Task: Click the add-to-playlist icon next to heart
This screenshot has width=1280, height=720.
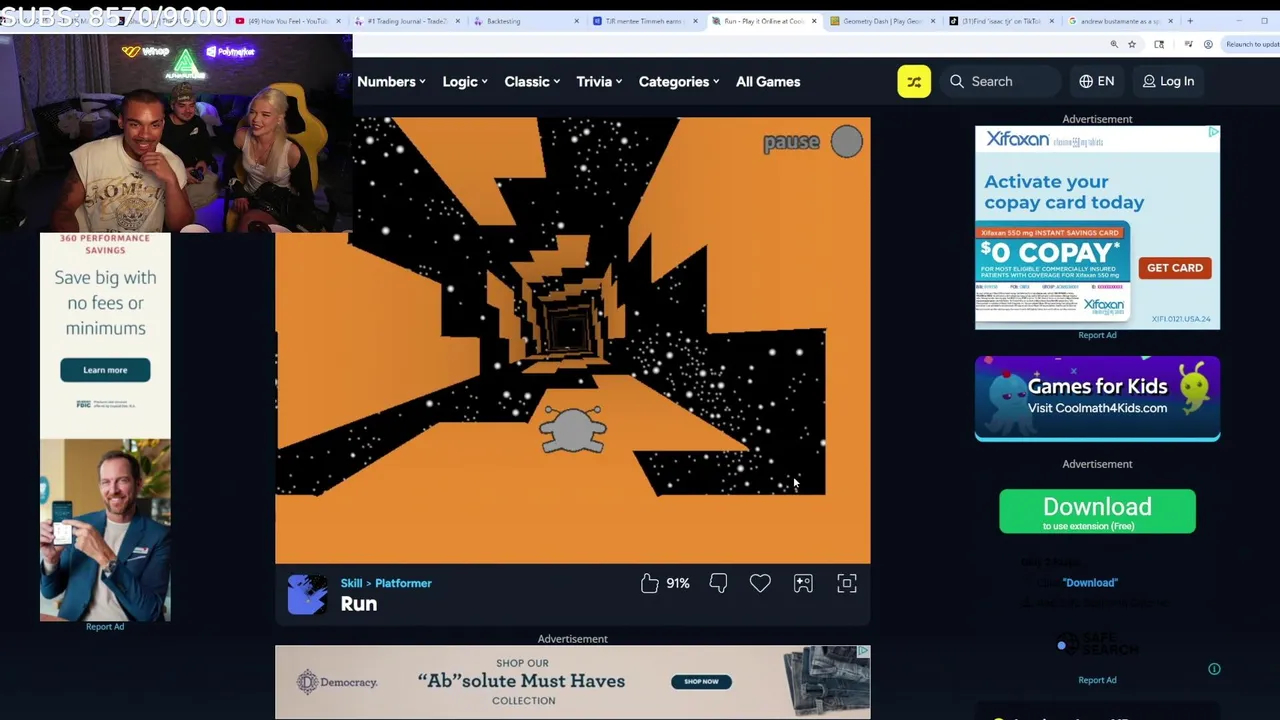Action: pos(803,583)
